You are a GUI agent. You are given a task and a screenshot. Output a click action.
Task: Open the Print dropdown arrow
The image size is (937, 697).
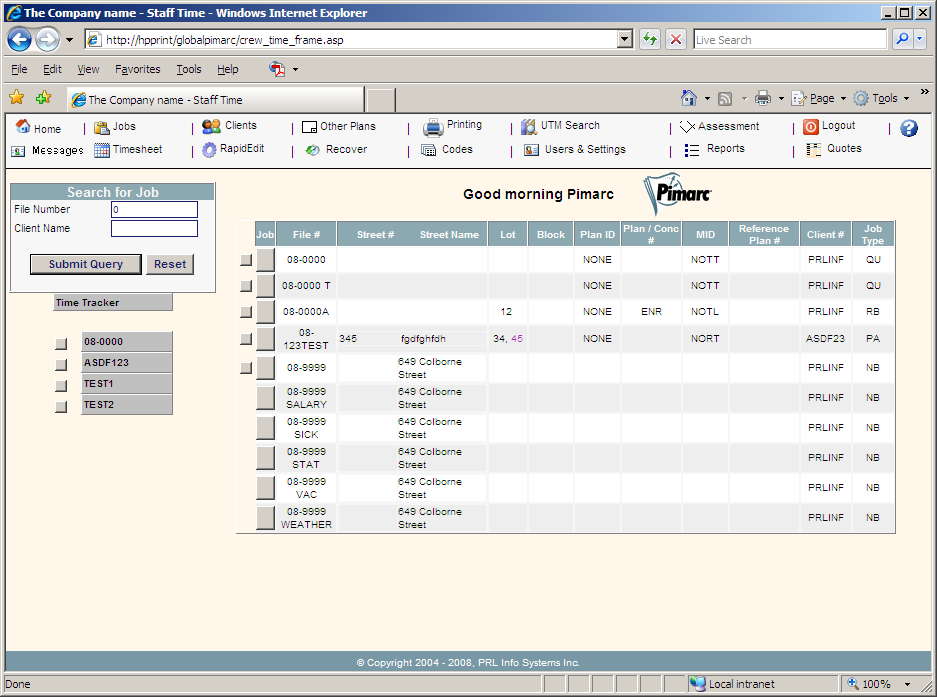pos(780,99)
